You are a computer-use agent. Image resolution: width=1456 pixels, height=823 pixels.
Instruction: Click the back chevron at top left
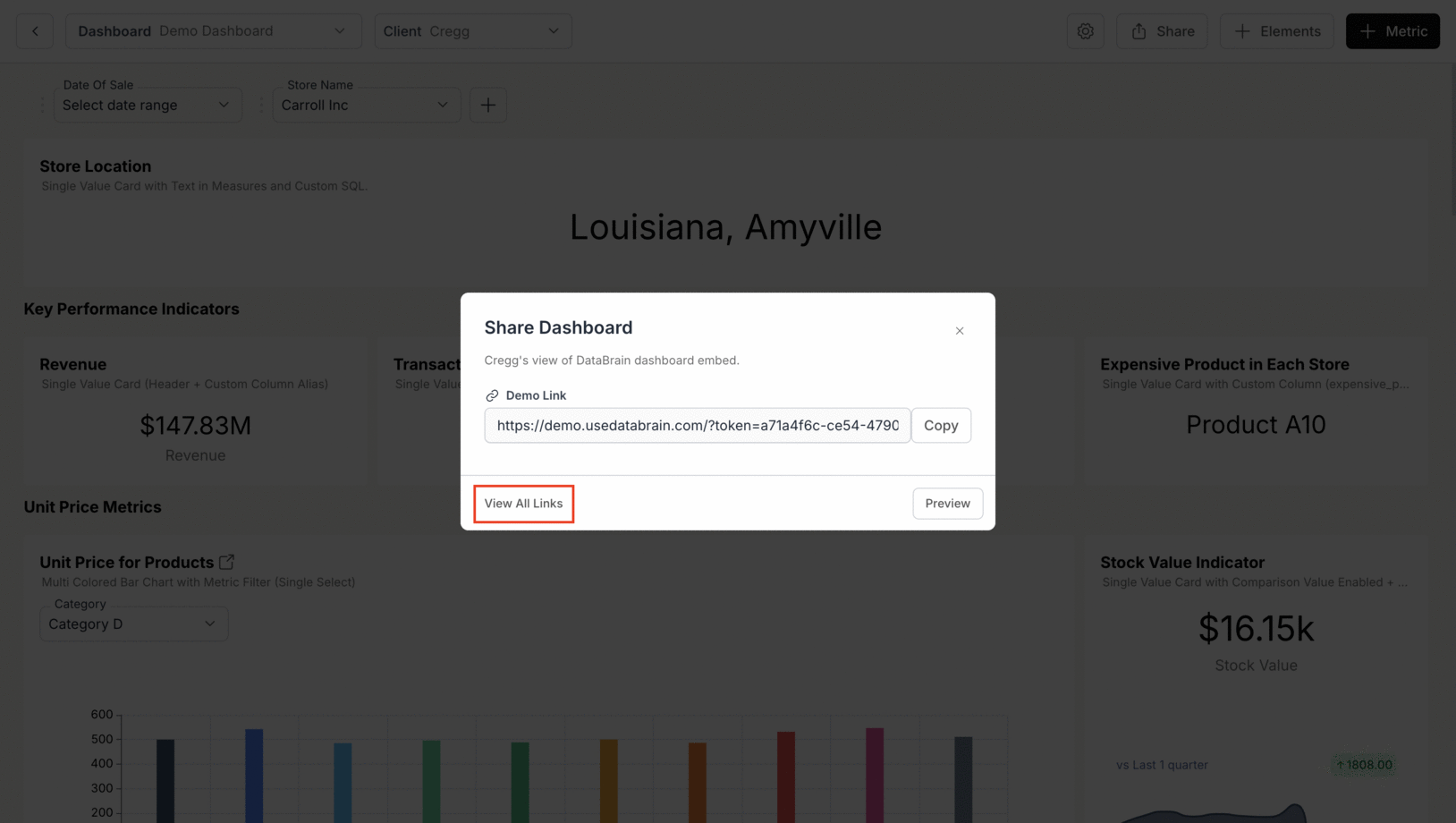[34, 30]
